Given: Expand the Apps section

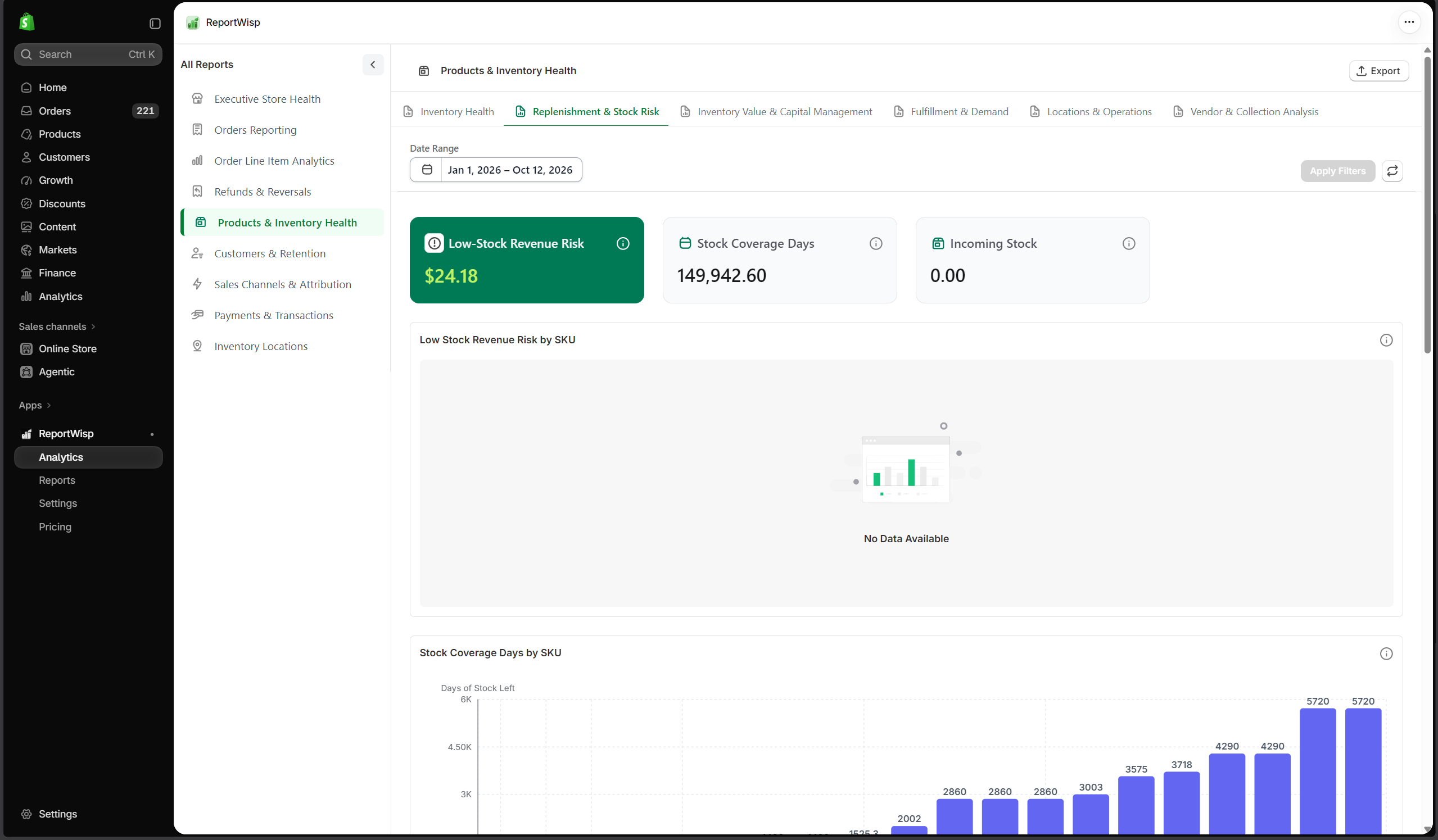Looking at the screenshot, I should pos(35,405).
